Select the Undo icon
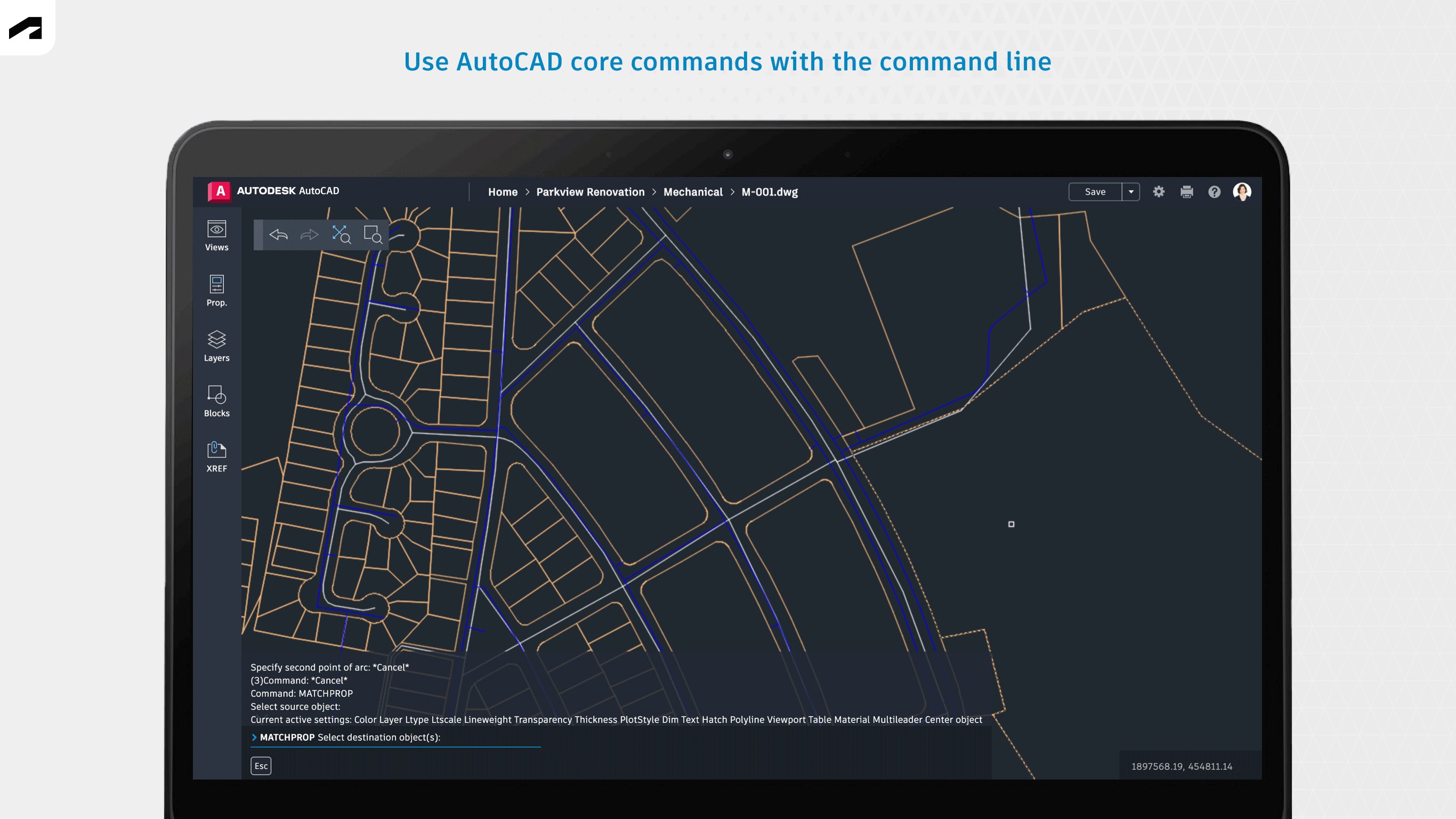 (x=278, y=234)
